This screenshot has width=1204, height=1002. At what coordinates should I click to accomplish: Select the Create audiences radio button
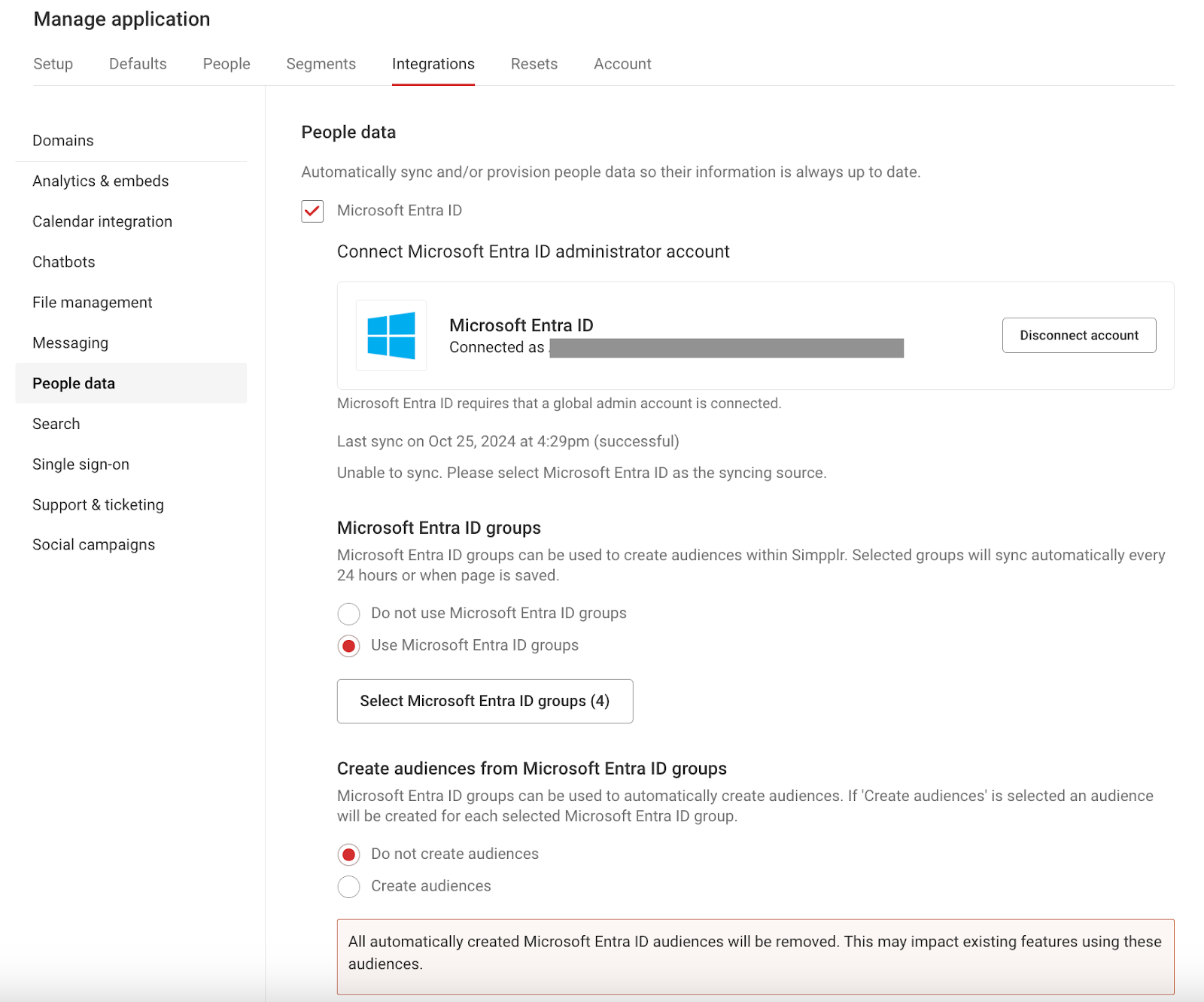348,887
